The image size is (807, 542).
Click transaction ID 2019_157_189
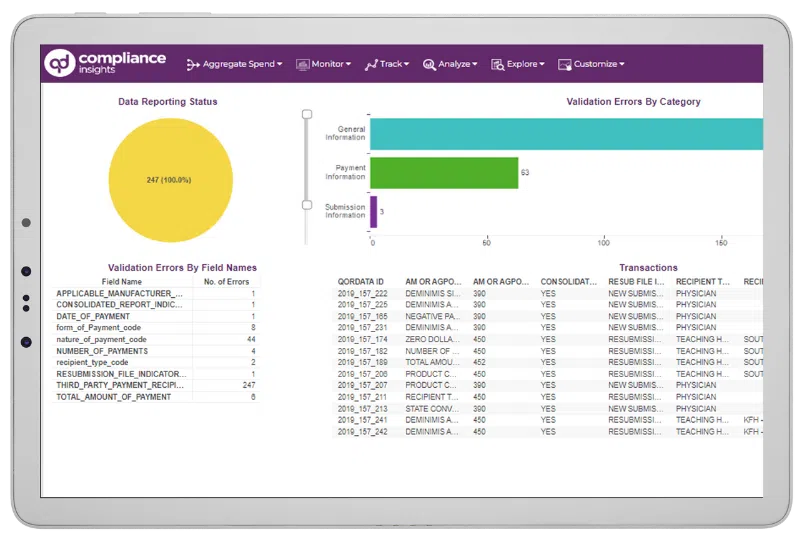coord(362,362)
